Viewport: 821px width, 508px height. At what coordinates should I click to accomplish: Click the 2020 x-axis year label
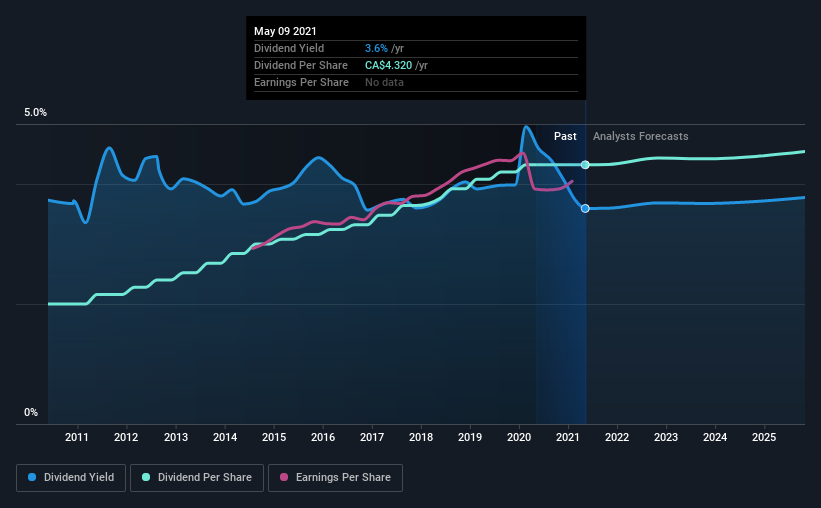(x=519, y=437)
